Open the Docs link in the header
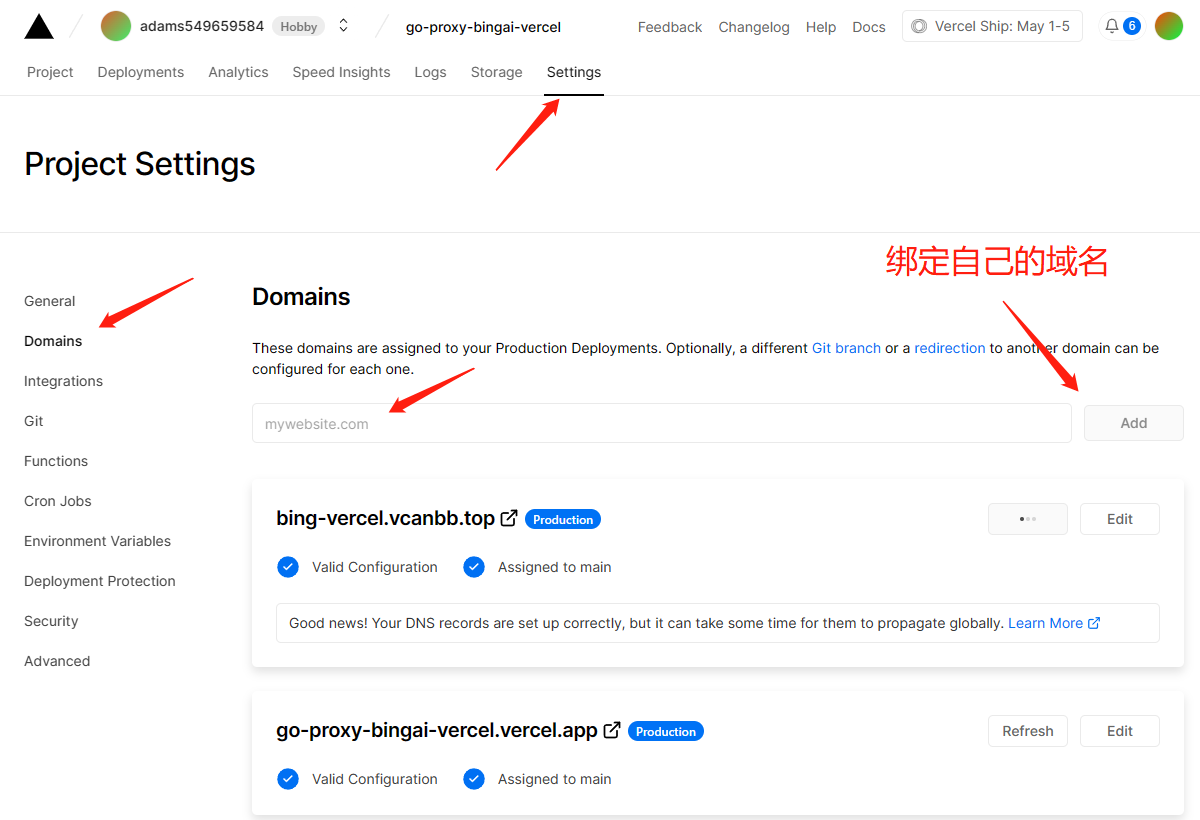This screenshot has width=1200, height=820. click(869, 27)
